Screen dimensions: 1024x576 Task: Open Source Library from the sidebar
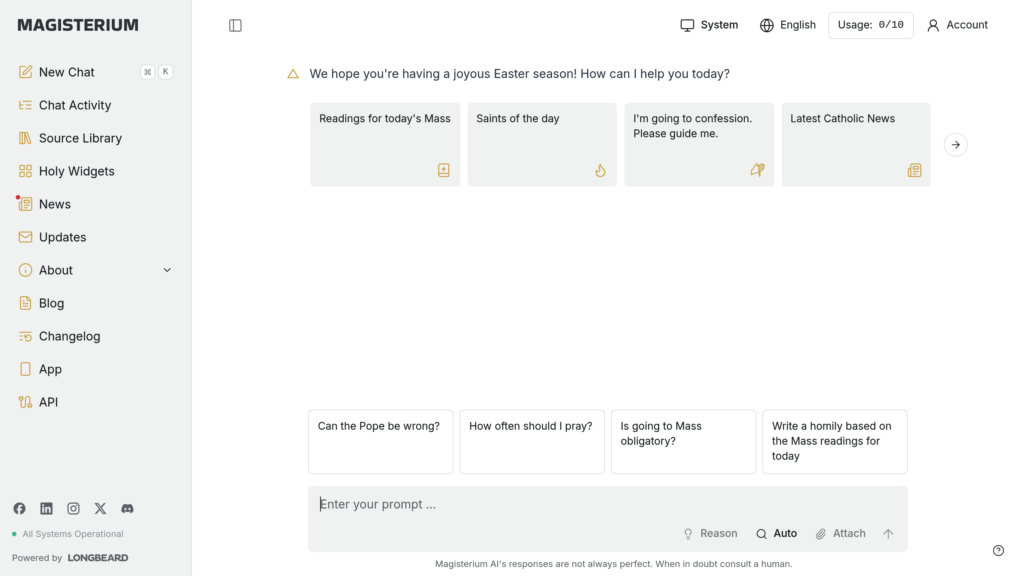click(80, 138)
